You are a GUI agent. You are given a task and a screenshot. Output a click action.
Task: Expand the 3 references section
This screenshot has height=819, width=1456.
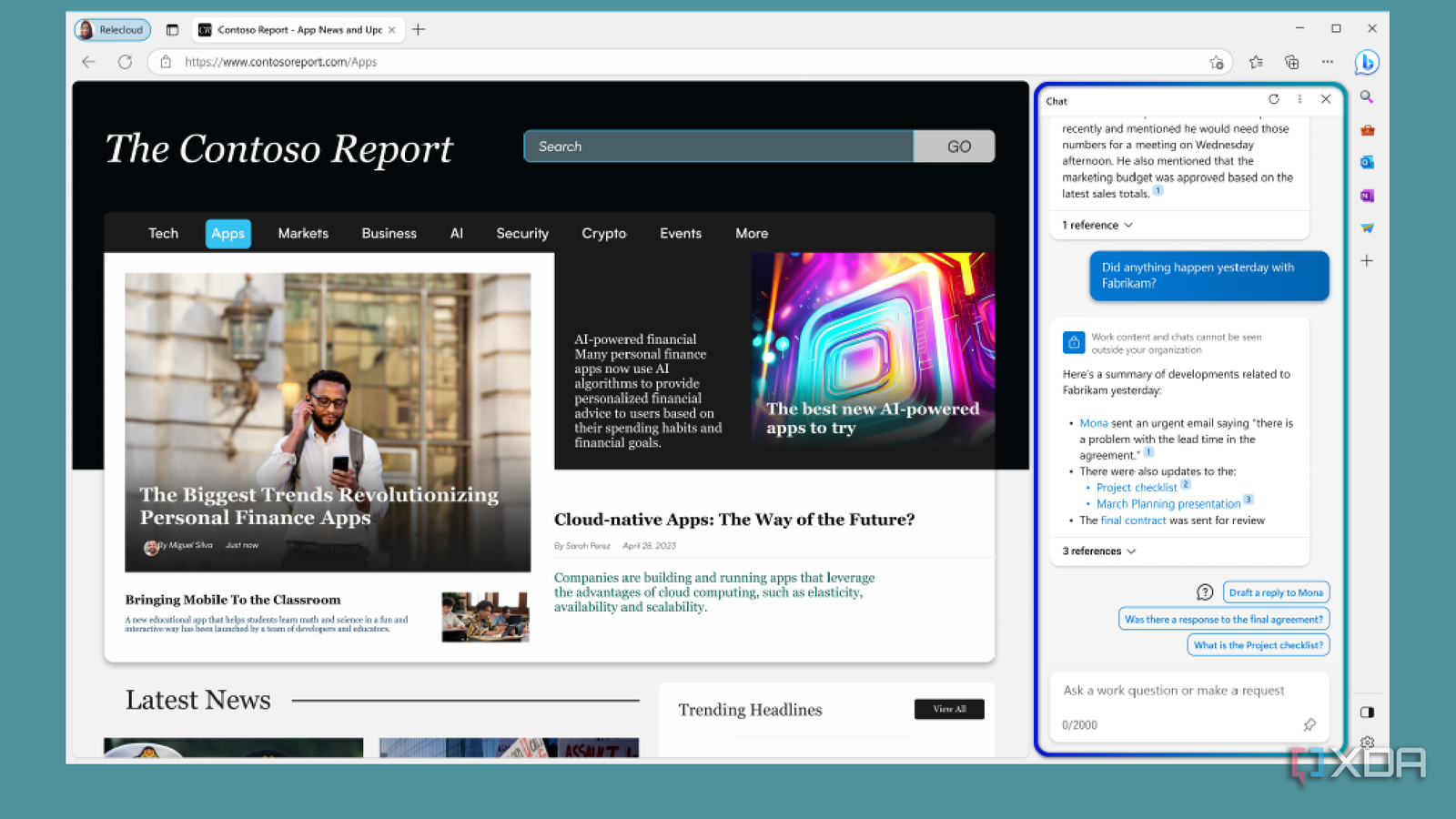(1099, 551)
